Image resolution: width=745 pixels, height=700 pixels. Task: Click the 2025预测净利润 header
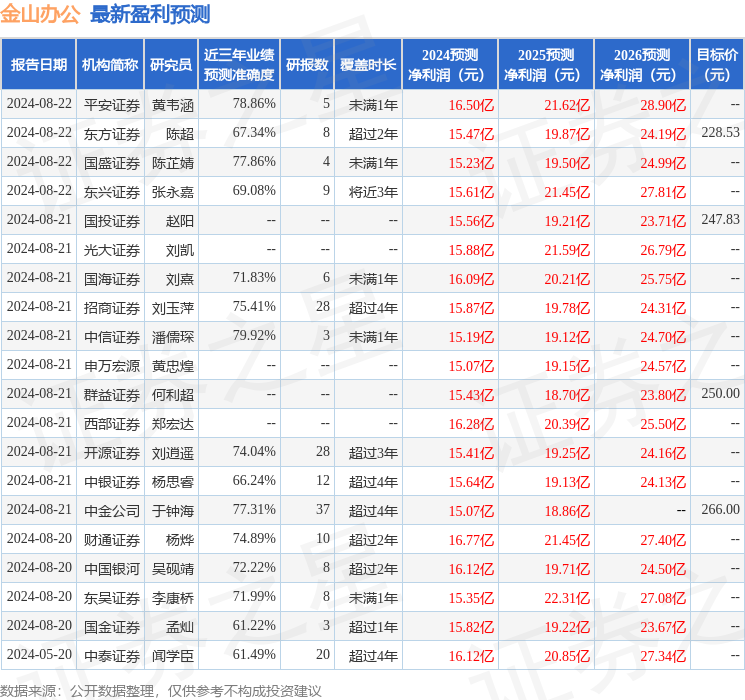[546, 65]
